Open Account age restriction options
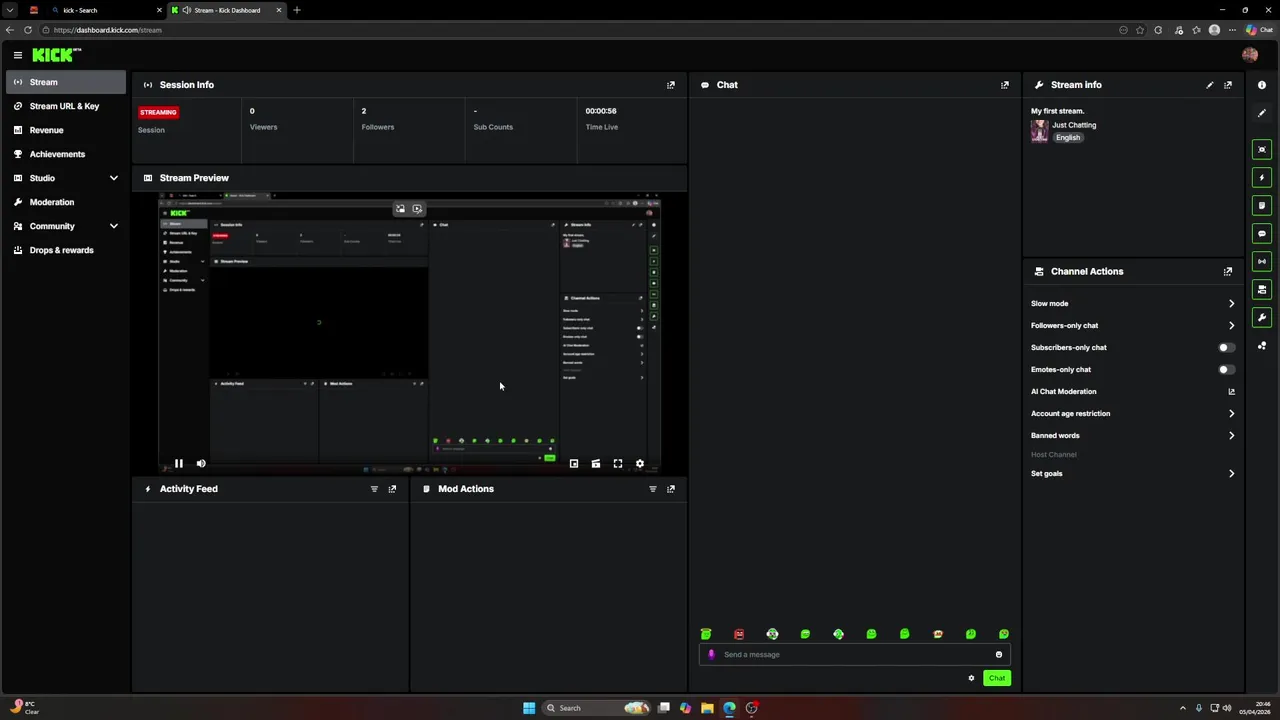Image resolution: width=1280 pixels, height=720 pixels. tap(1133, 414)
